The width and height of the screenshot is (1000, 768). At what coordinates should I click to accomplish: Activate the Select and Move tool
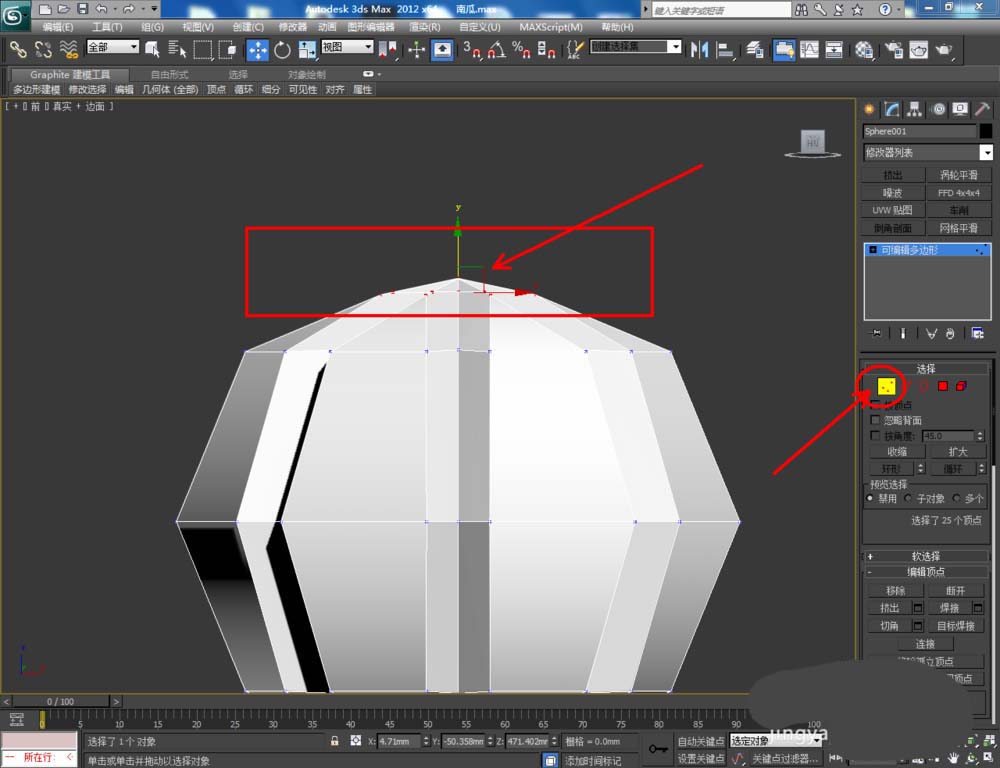point(258,50)
